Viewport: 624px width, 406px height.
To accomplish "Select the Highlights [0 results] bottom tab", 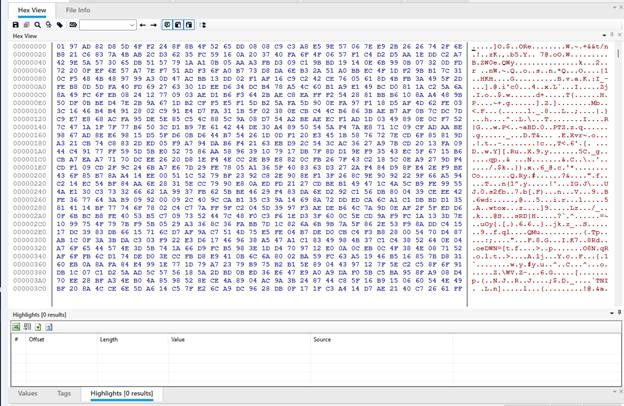I will 122,393.
